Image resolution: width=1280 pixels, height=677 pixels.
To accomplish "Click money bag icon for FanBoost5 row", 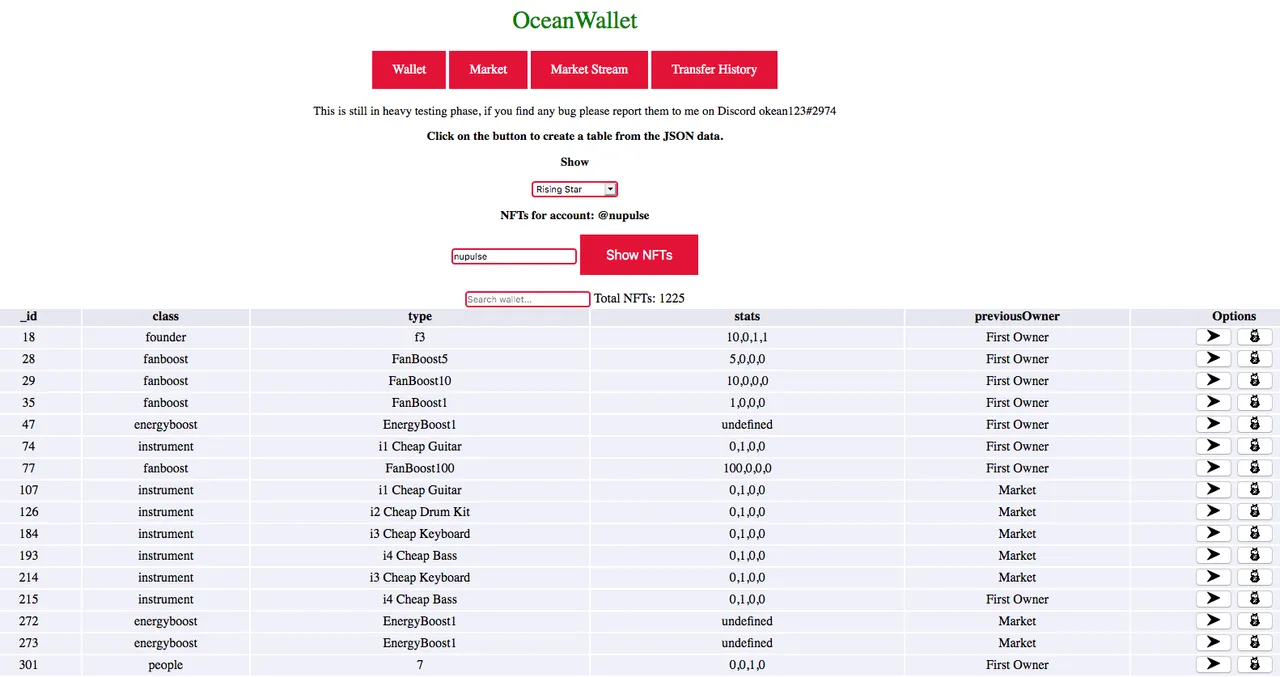I will pos(1254,359).
